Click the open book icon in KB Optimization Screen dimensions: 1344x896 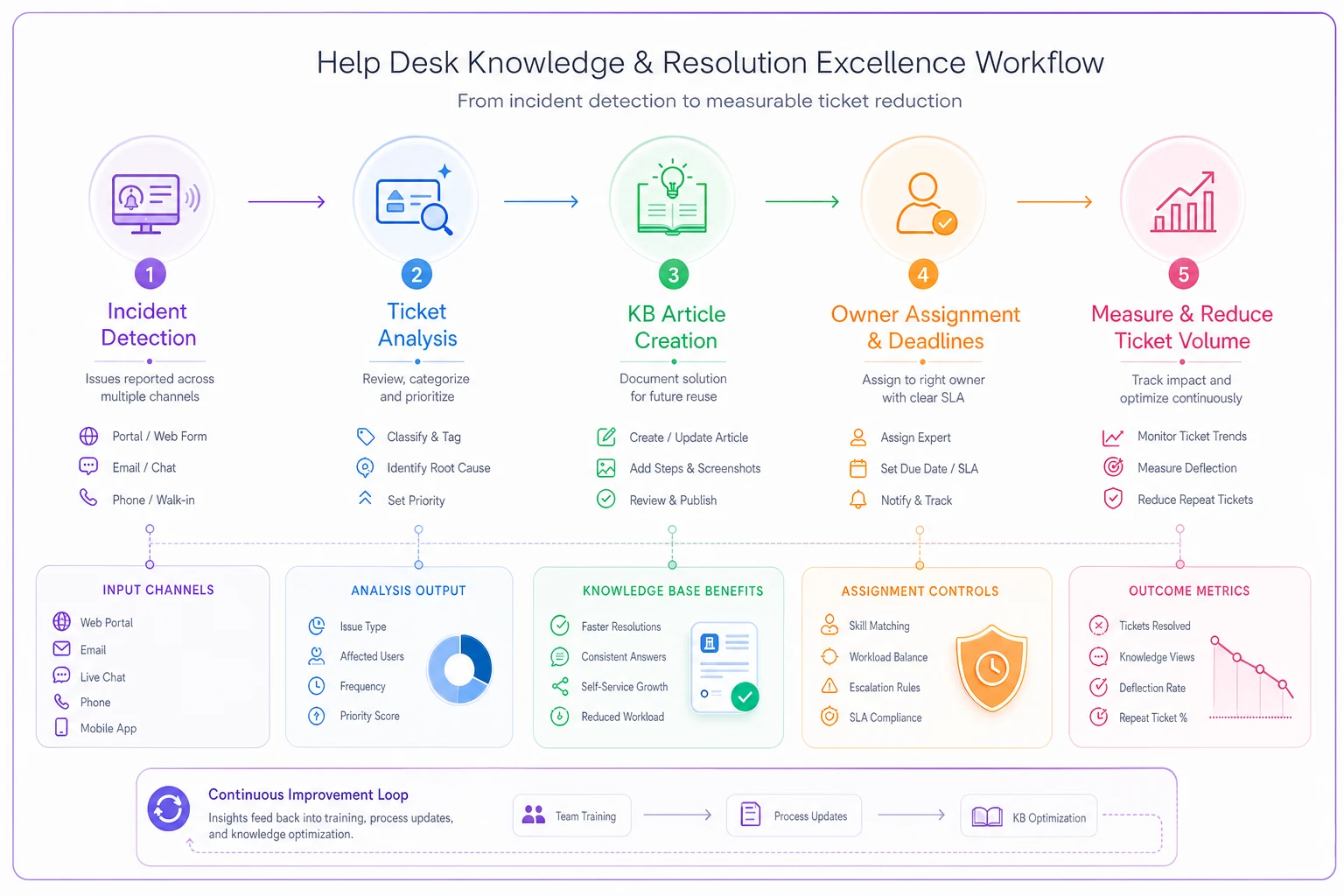click(x=987, y=817)
